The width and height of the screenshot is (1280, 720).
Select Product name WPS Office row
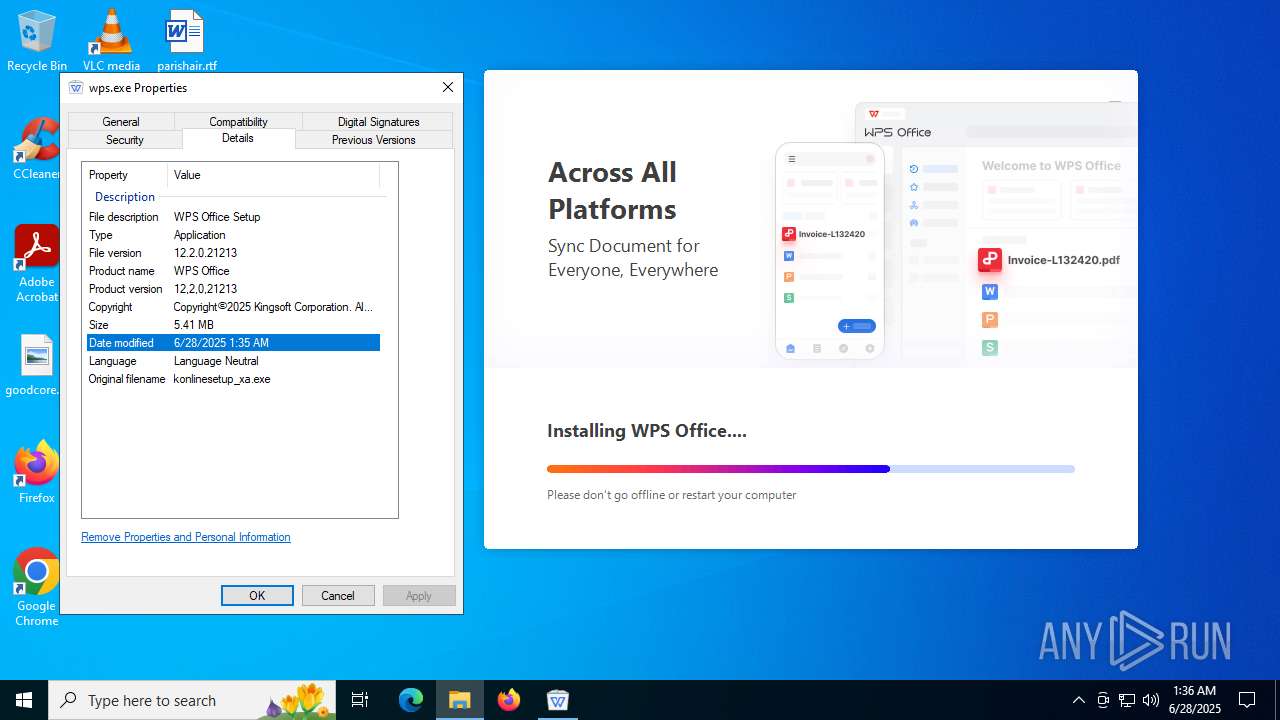[x=233, y=271]
